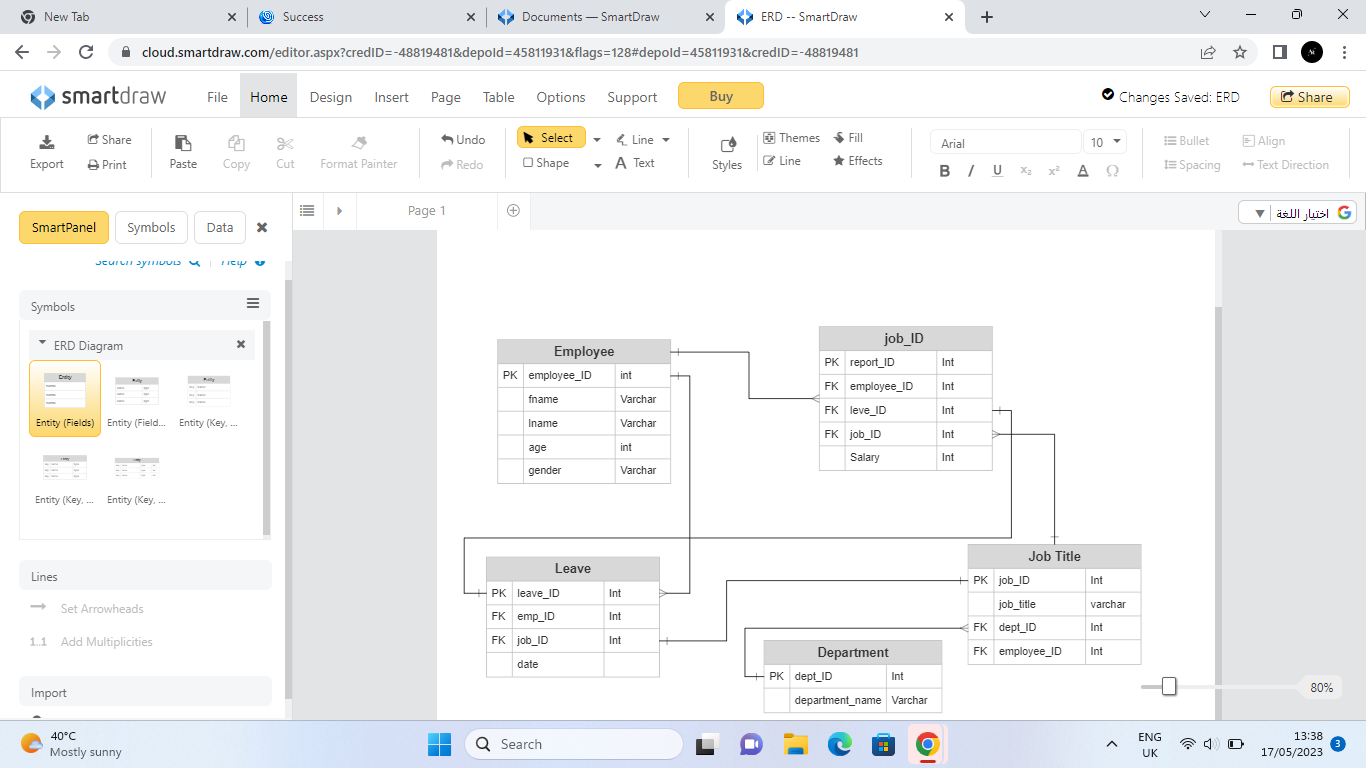This screenshot has width=1366, height=768.
Task: Open the File menu
Action: coord(217,97)
